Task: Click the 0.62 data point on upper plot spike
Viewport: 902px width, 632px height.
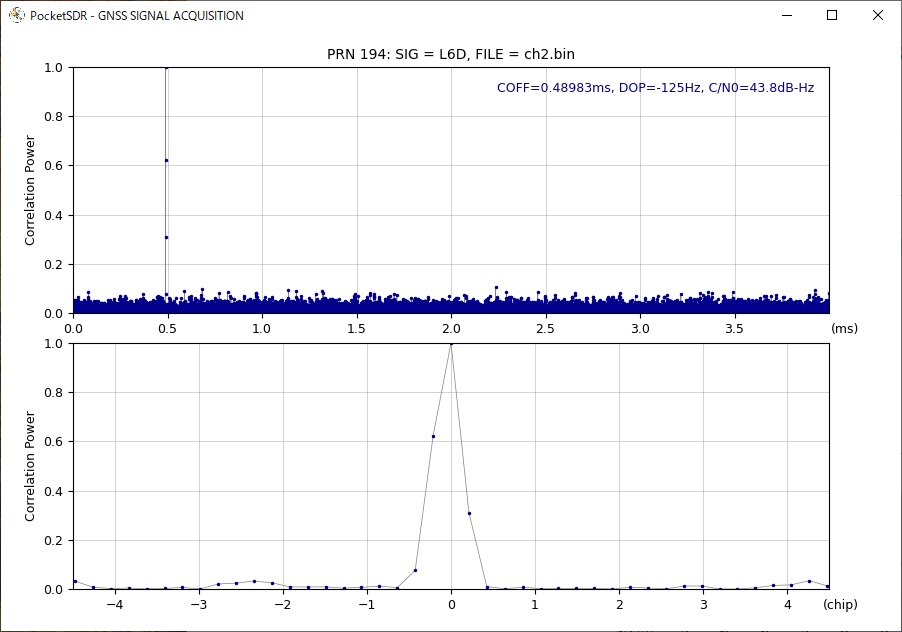Action: (x=166, y=160)
